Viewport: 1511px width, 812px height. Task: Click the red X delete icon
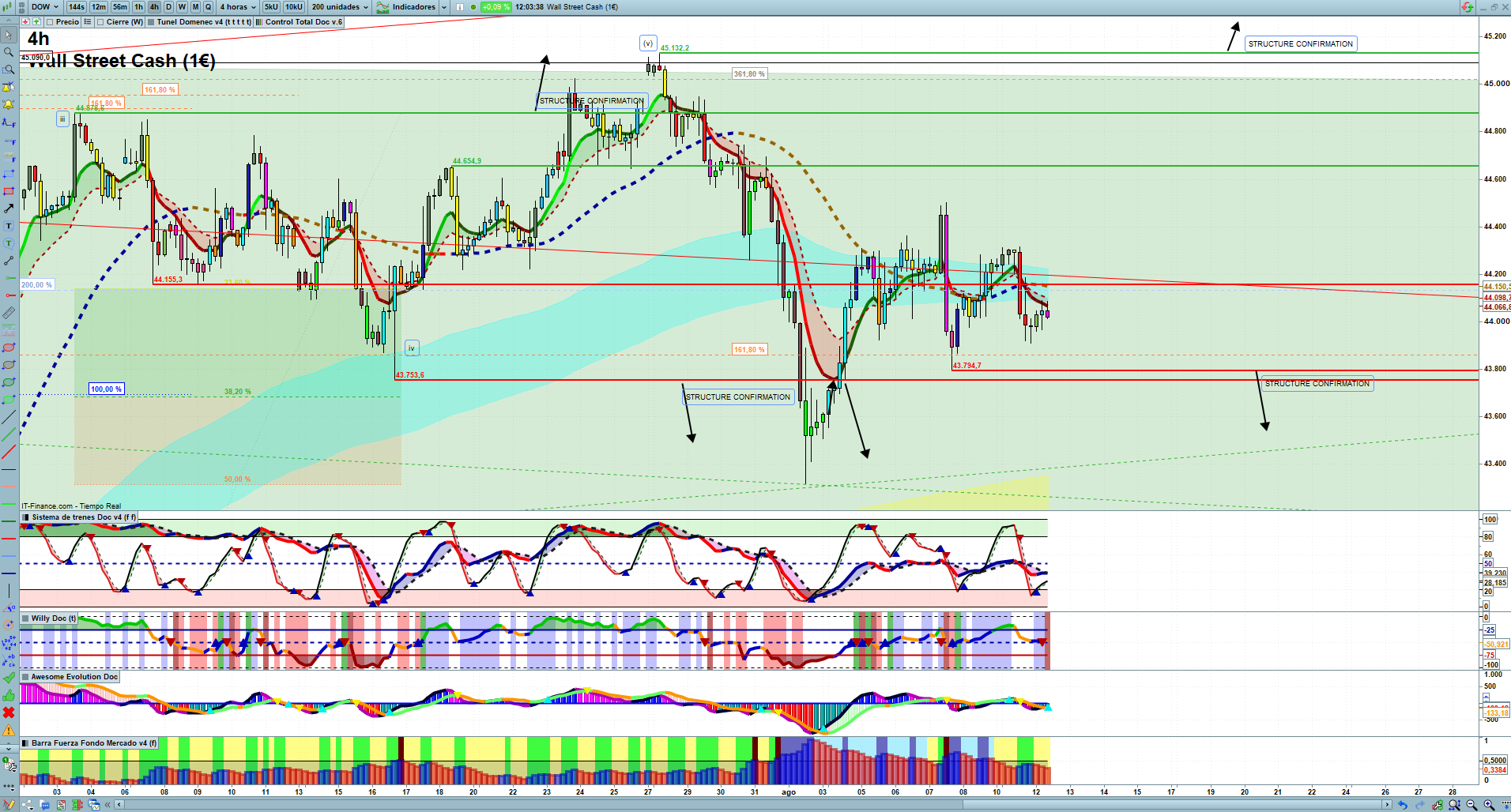click(9, 712)
